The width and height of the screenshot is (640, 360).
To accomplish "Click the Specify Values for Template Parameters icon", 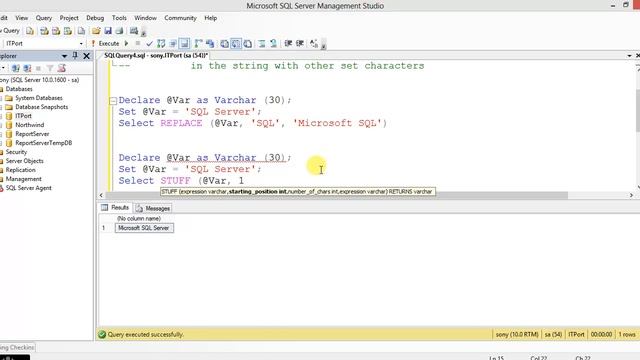I will coord(314,43).
